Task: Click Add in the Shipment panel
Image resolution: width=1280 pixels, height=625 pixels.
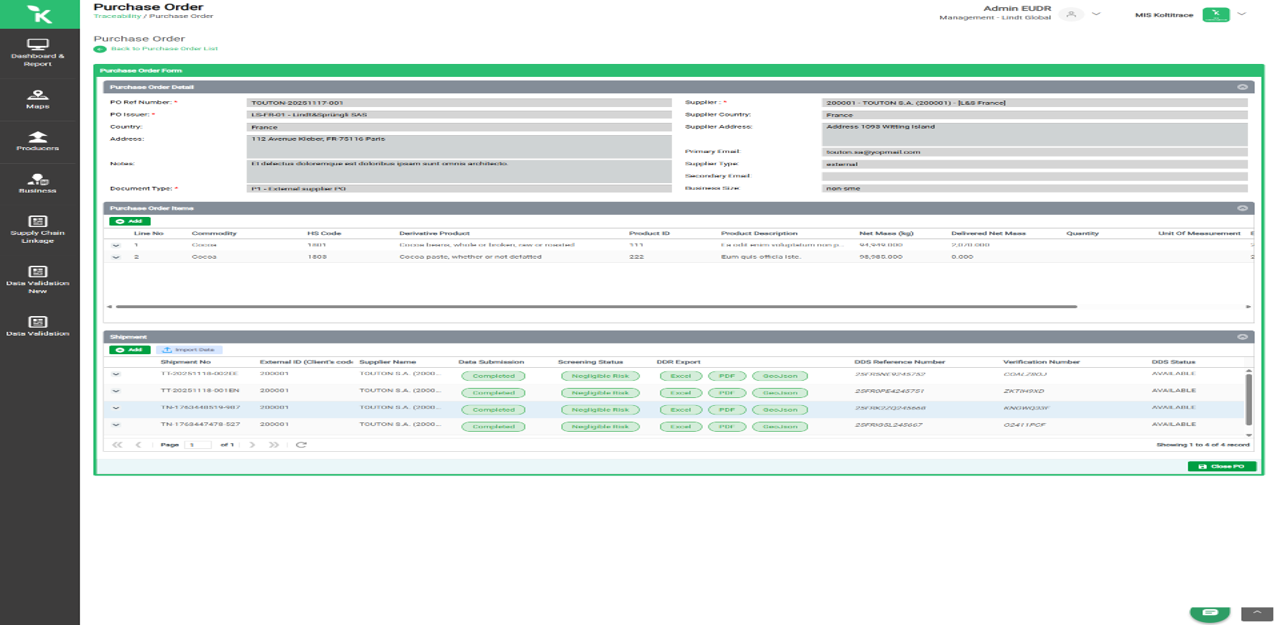Action: pos(130,350)
